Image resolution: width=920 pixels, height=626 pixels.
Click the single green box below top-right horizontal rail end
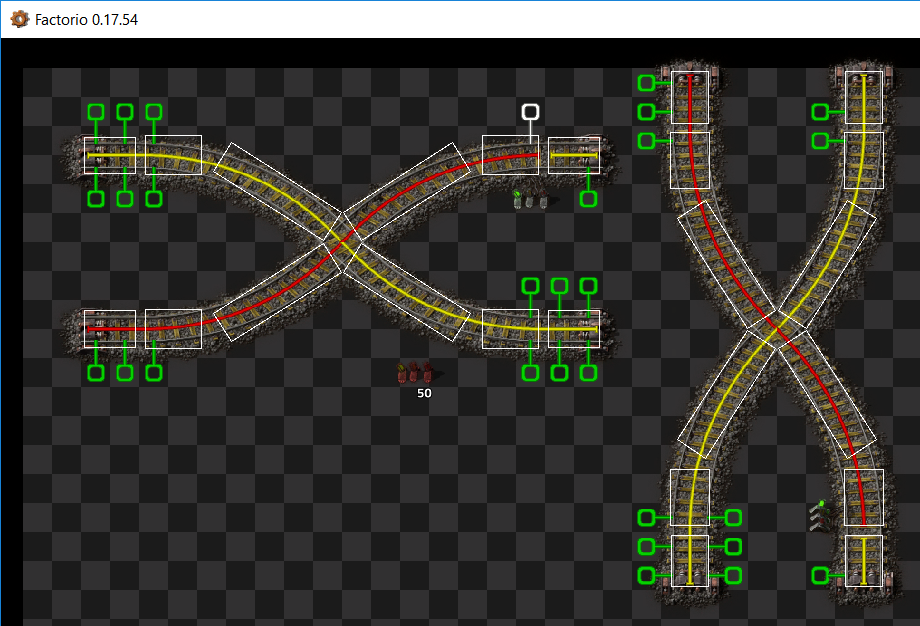coord(588,199)
